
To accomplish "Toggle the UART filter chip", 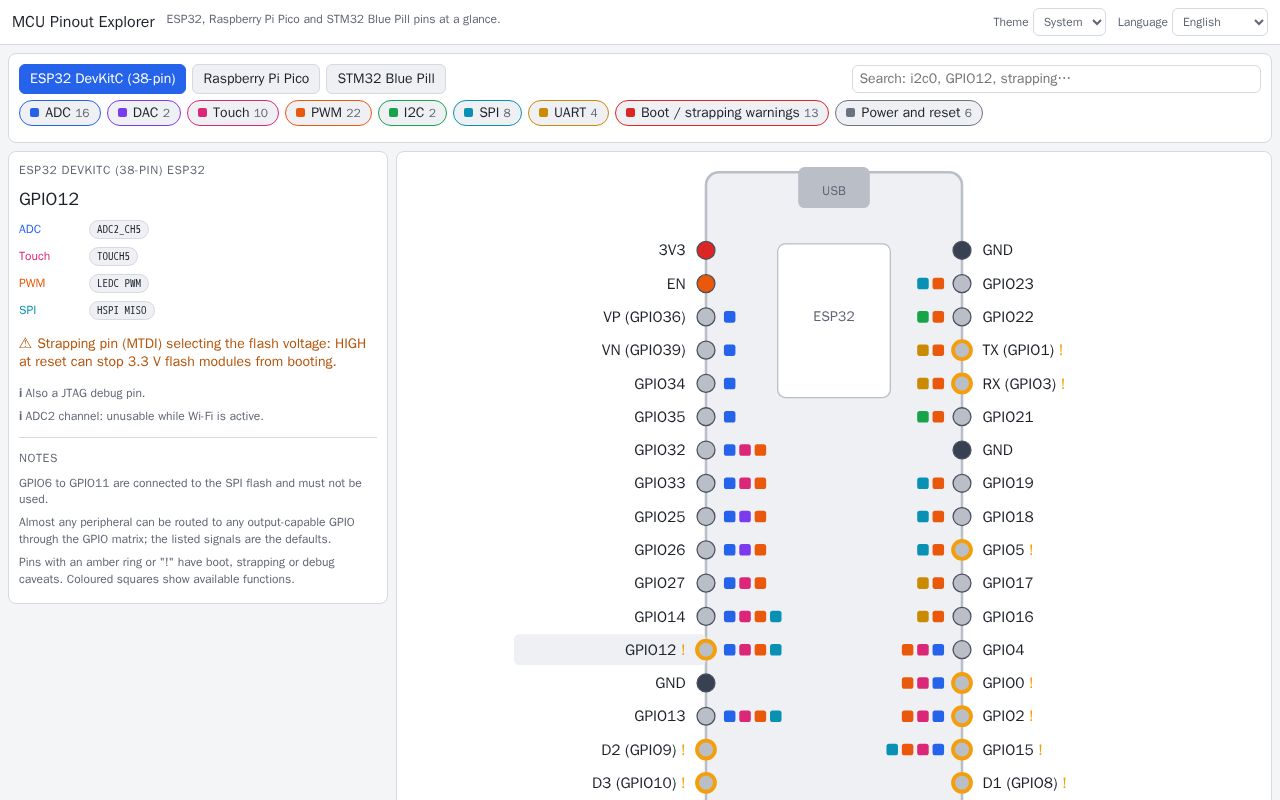I will pos(568,113).
